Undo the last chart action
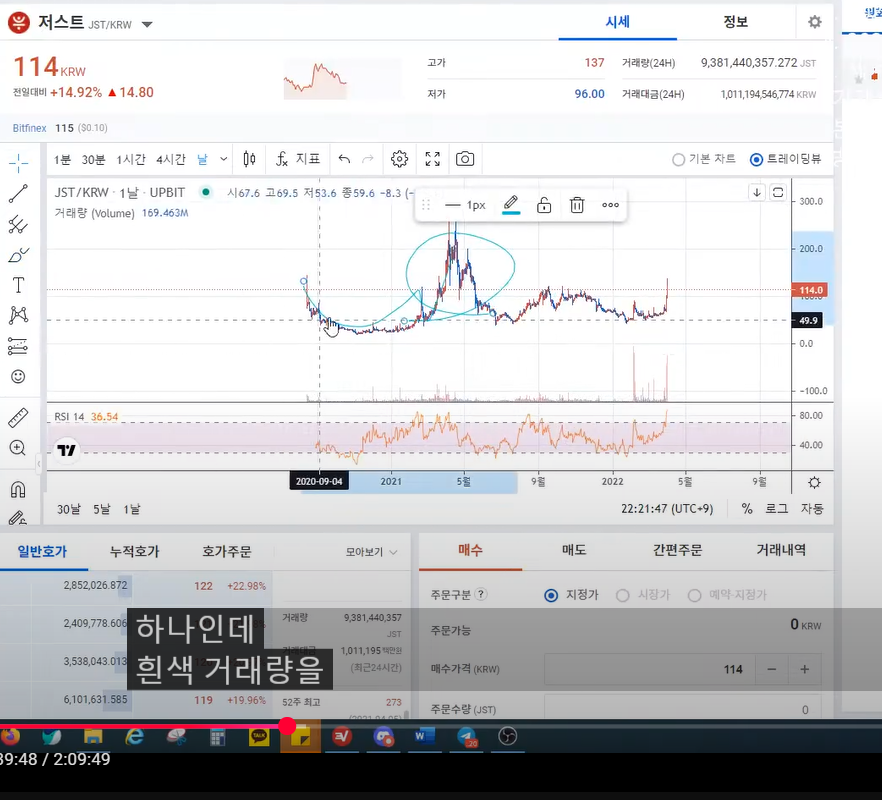882x800 pixels. point(344,159)
